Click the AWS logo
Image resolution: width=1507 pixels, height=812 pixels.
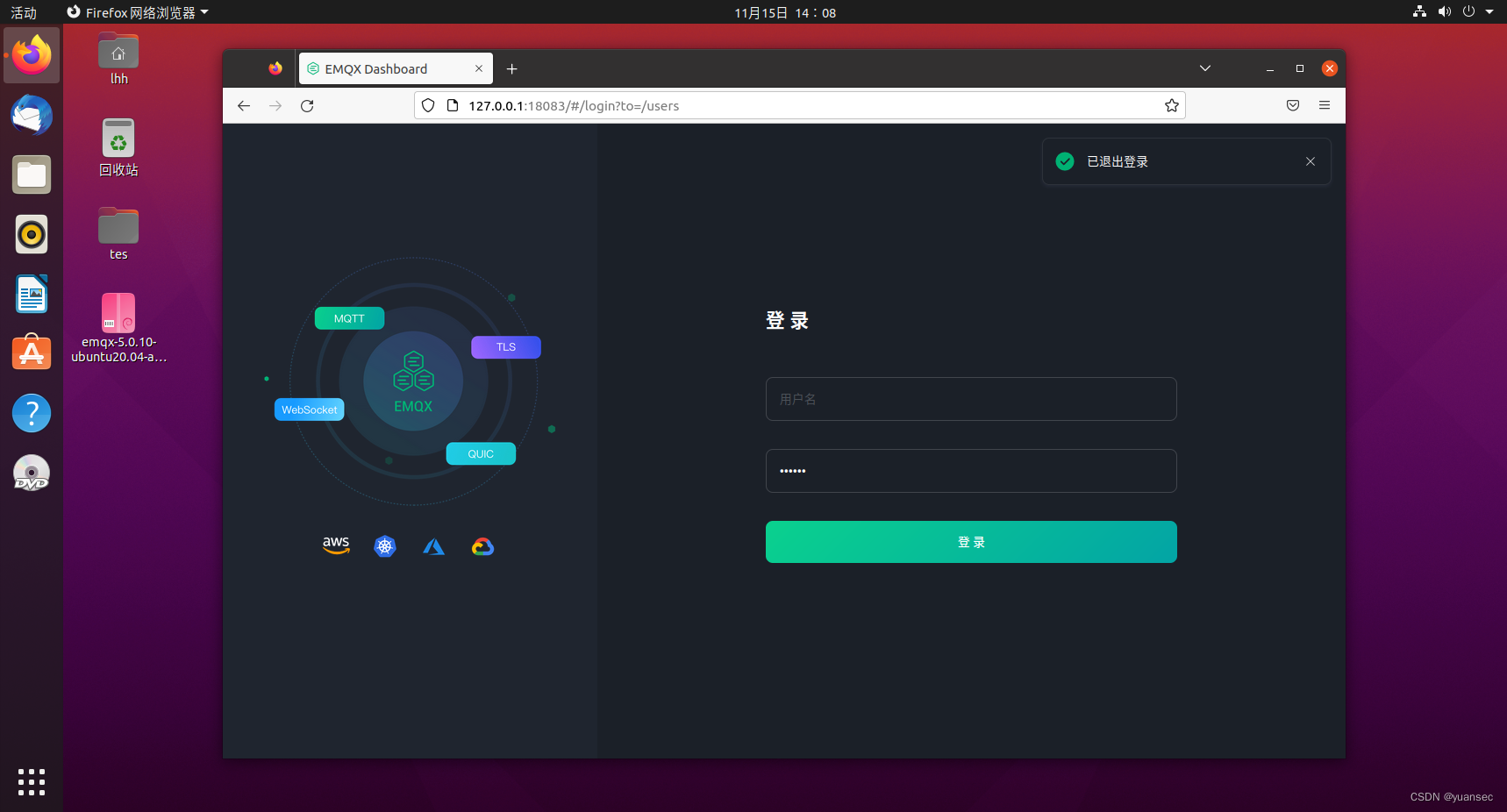336,545
